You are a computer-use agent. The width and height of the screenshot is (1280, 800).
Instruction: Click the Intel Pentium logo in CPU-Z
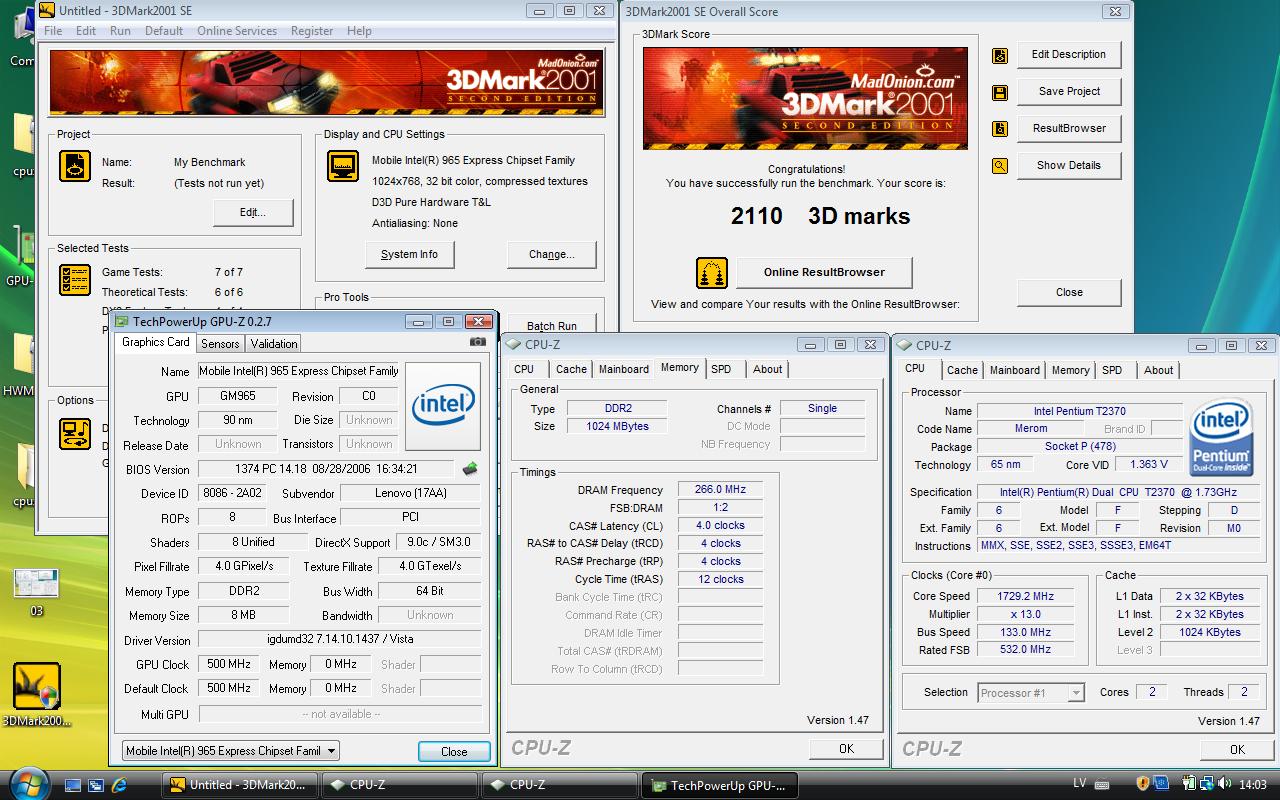(x=1221, y=438)
